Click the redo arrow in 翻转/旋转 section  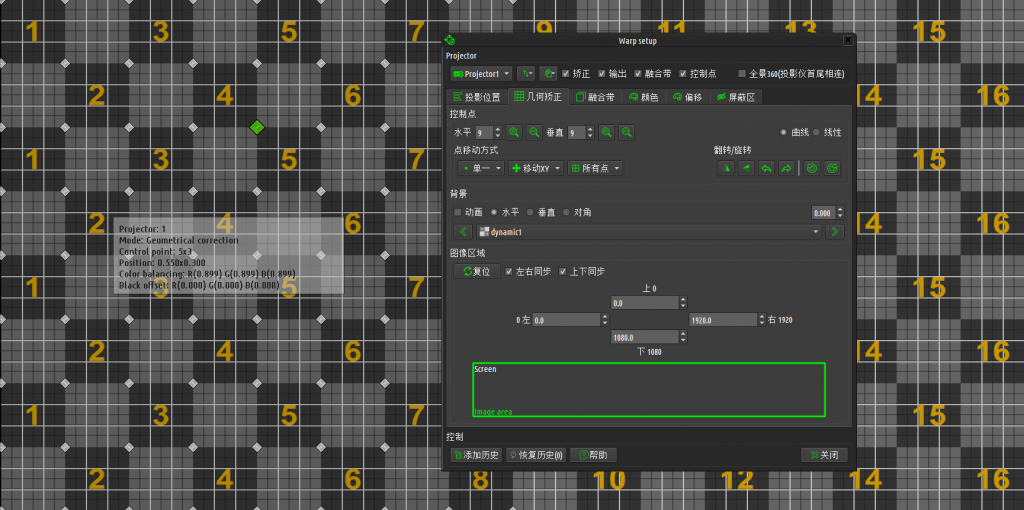pyautogui.click(x=786, y=168)
